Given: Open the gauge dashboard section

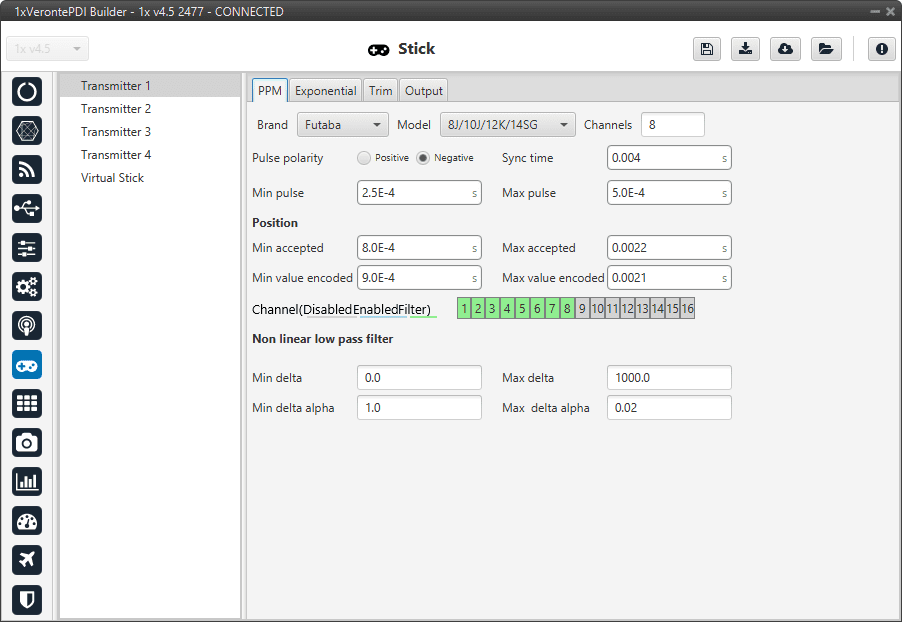Looking at the screenshot, I should click(x=27, y=521).
